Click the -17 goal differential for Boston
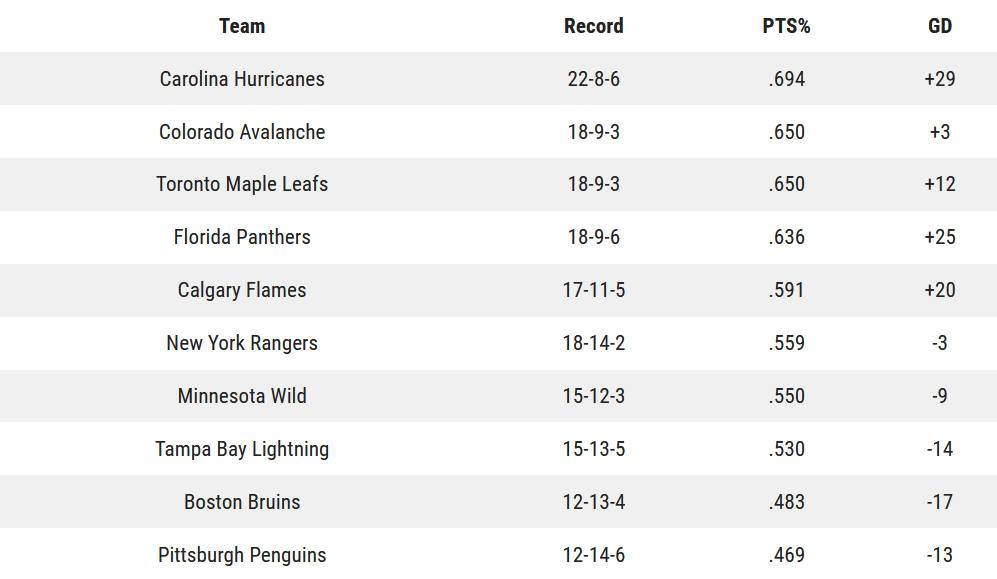This screenshot has height=579, width=997. (940, 502)
